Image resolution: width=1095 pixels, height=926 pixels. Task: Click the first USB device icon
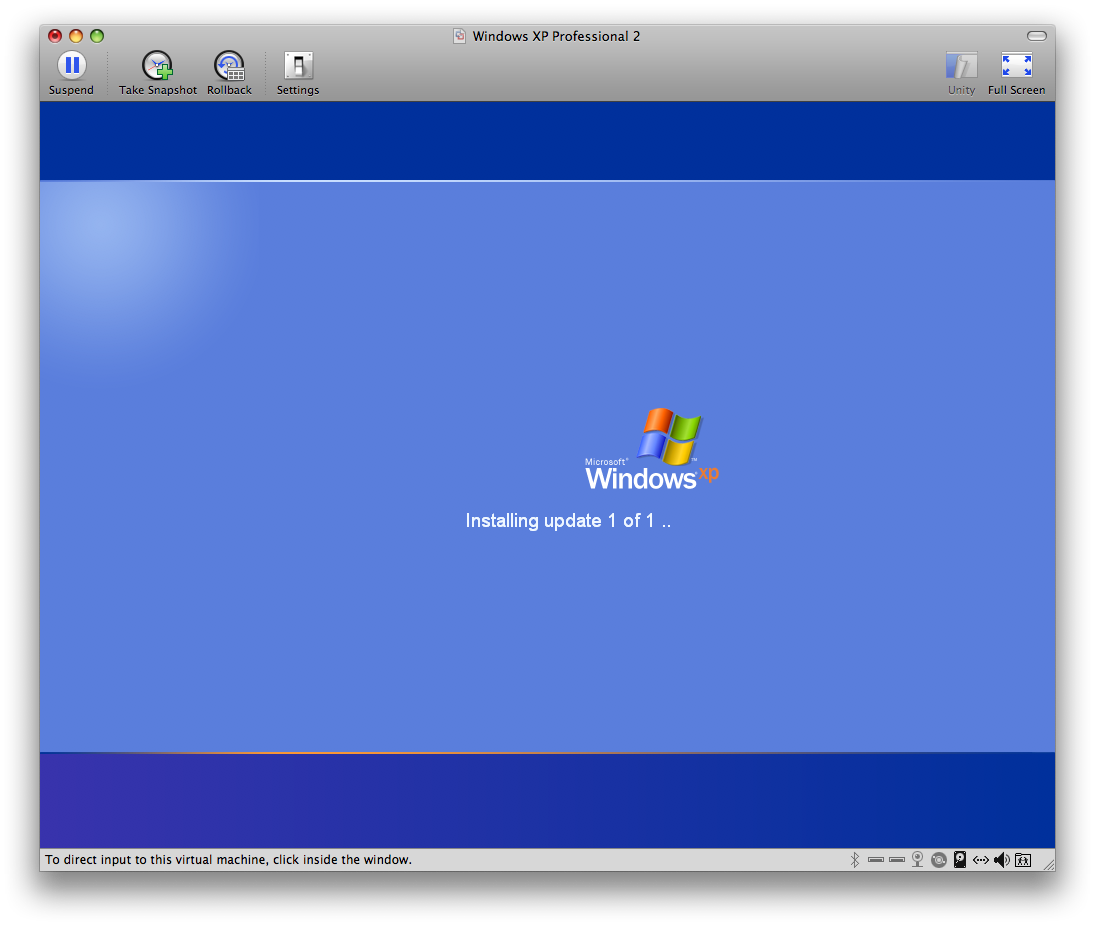[876, 860]
